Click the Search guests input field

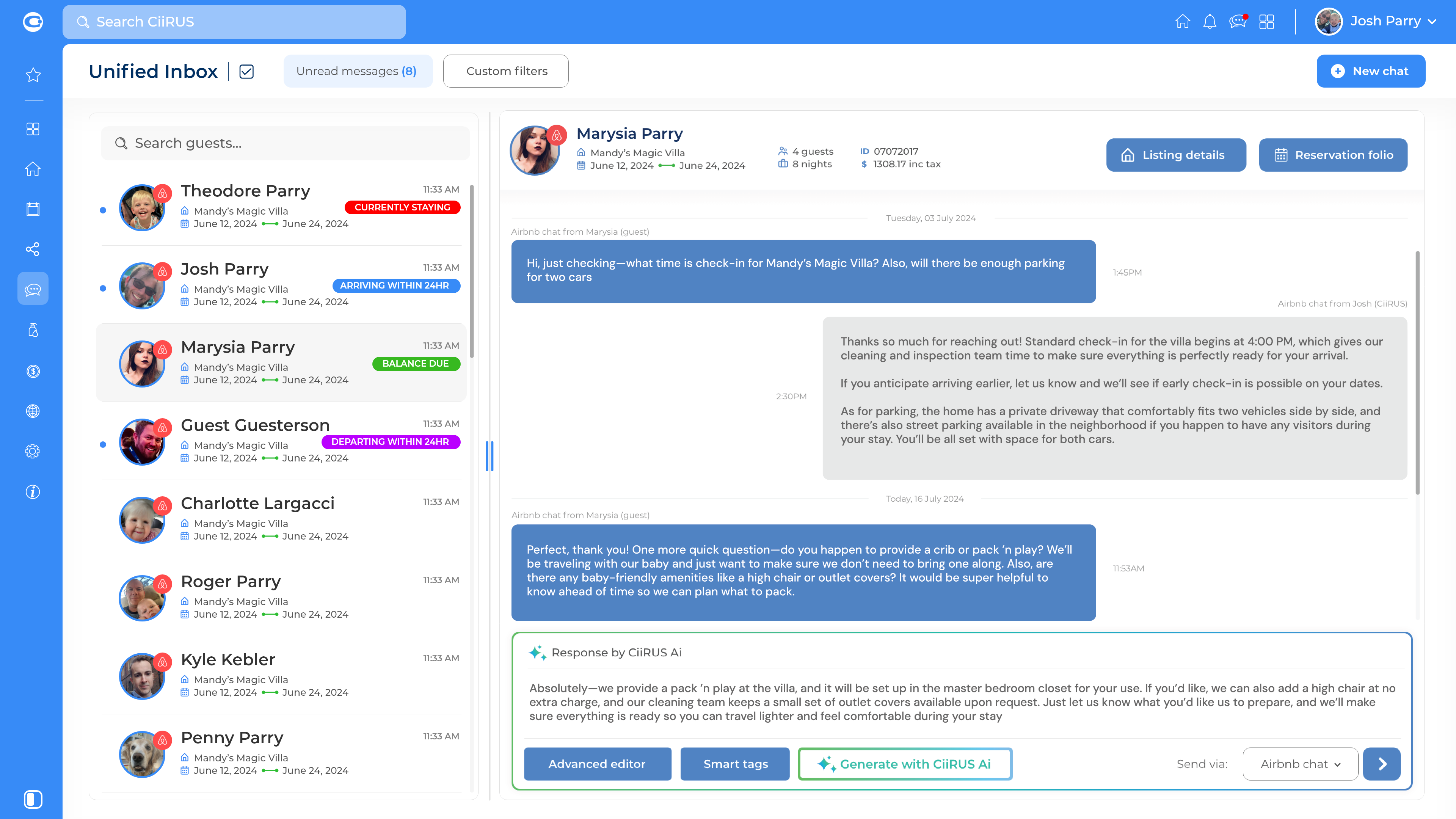[x=286, y=144]
